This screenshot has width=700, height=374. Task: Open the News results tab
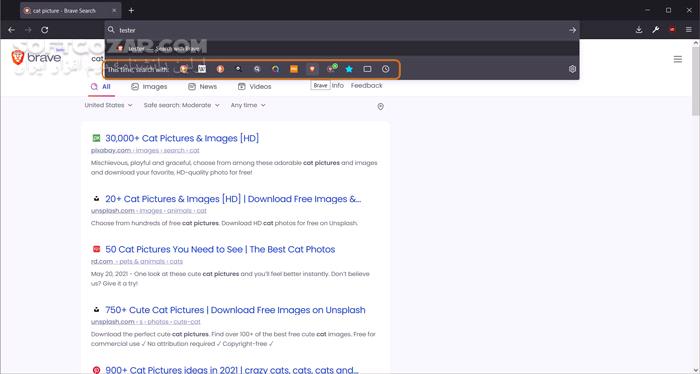tap(202, 87)
